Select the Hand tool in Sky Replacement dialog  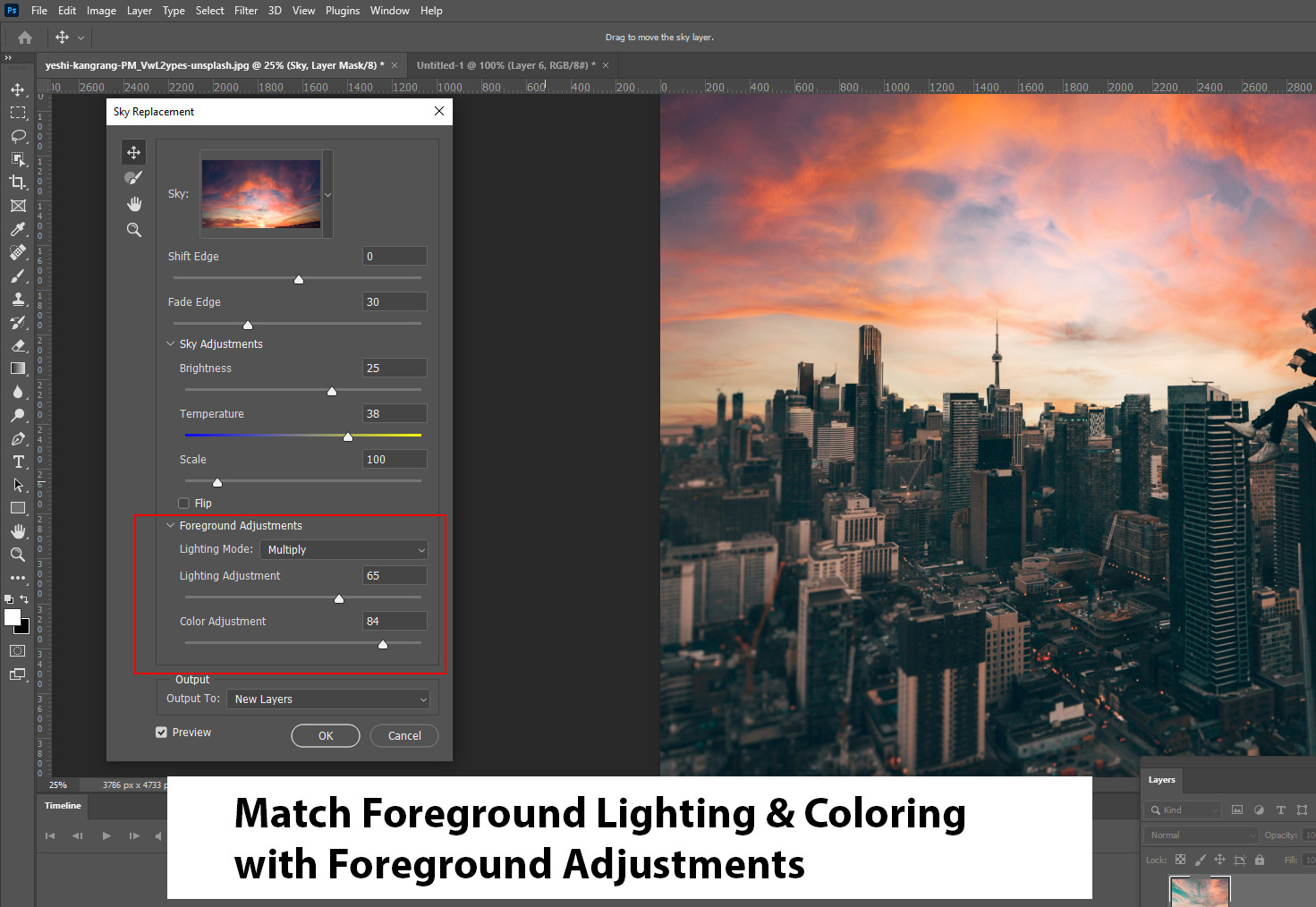[133, 204]
